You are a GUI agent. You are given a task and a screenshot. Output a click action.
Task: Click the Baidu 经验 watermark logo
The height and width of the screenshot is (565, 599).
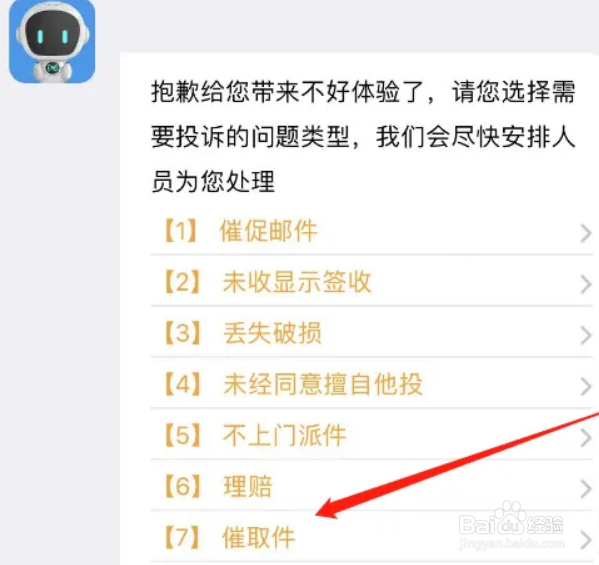[511, 524]
